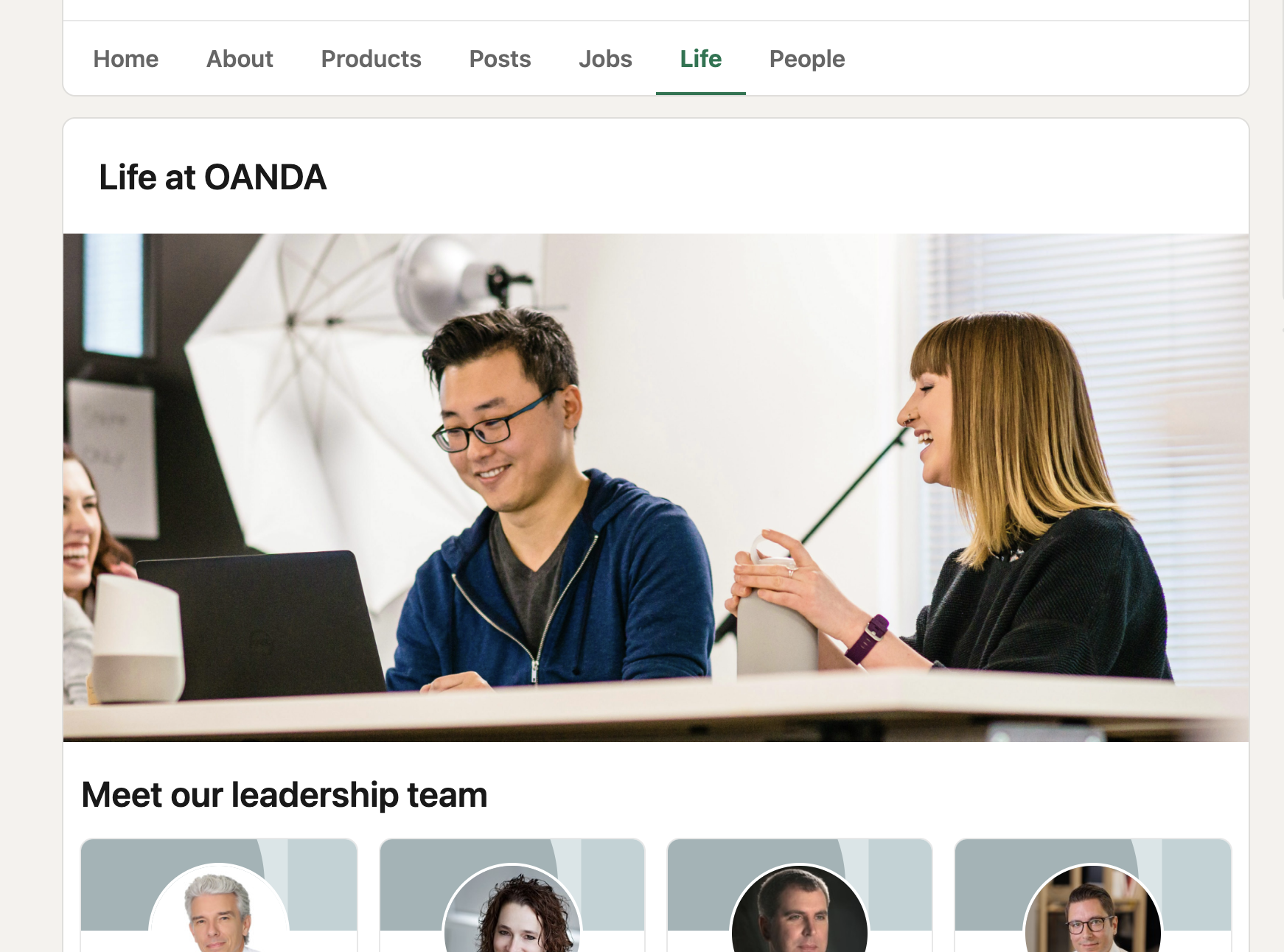1284x952 pixels.
Task: Go to the Posts tab
Action: [500, 59]
